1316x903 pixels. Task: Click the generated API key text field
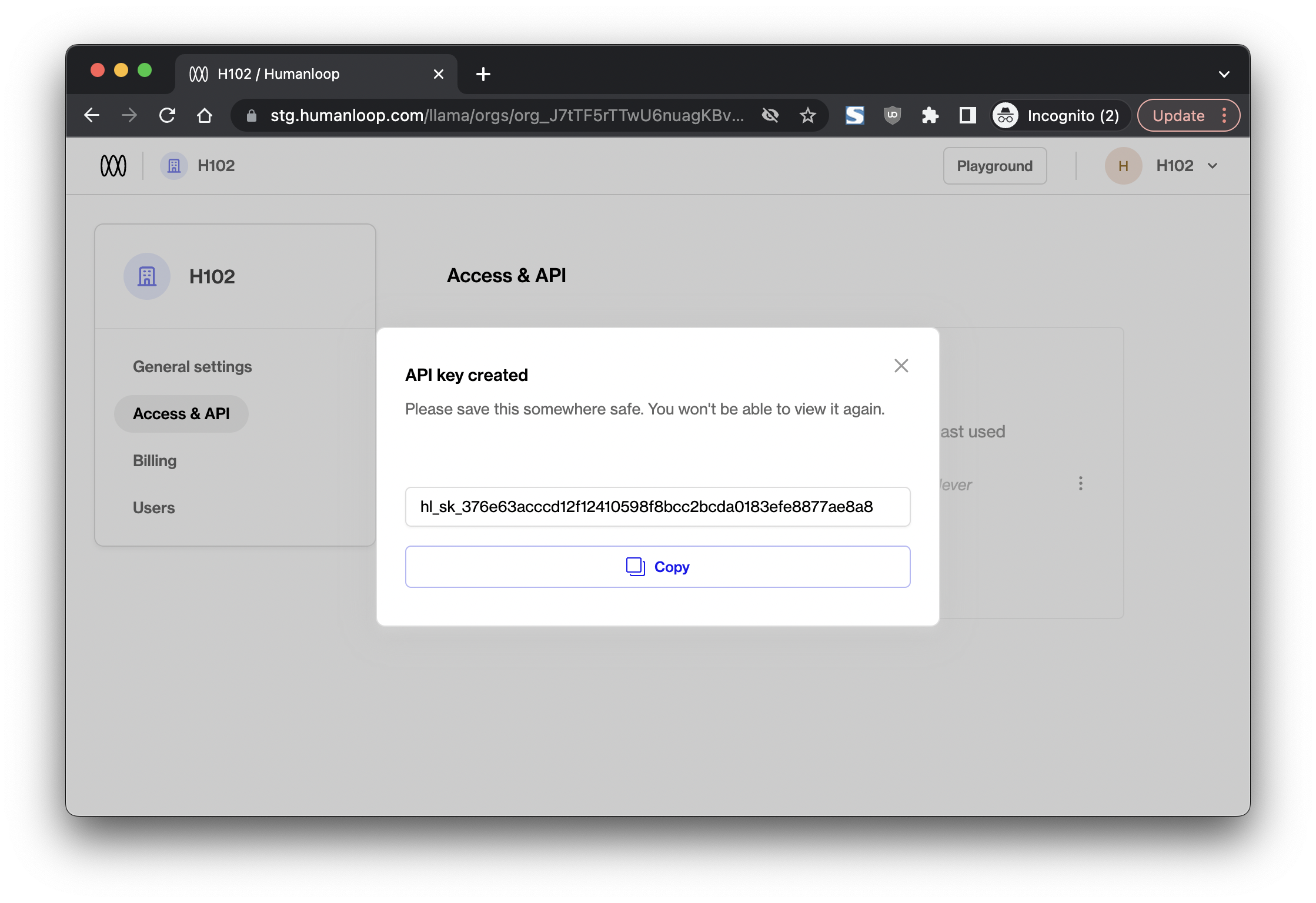(657, 507)
